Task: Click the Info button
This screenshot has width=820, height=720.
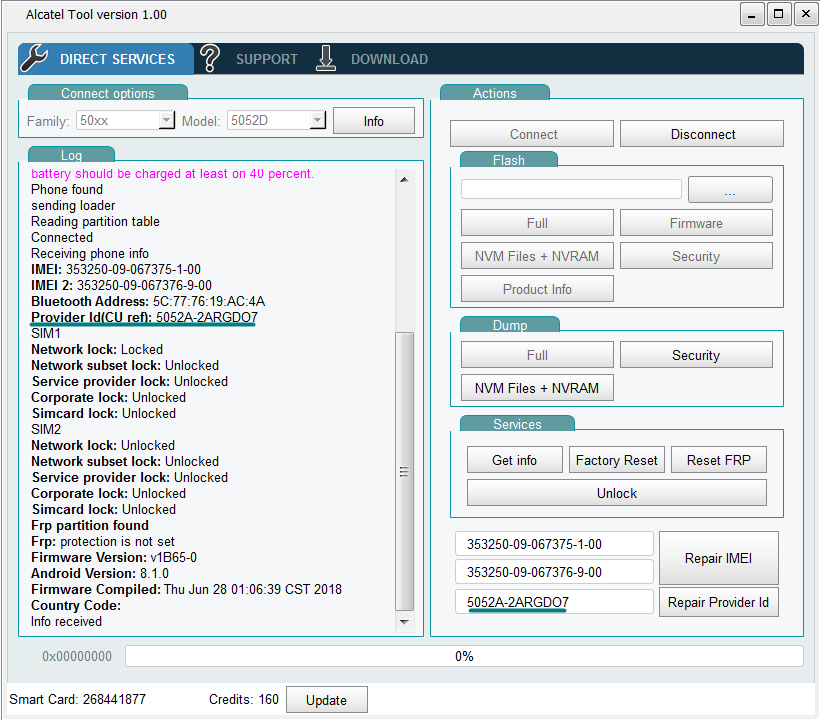Action: pyautogui.click(x=373, y=121)
